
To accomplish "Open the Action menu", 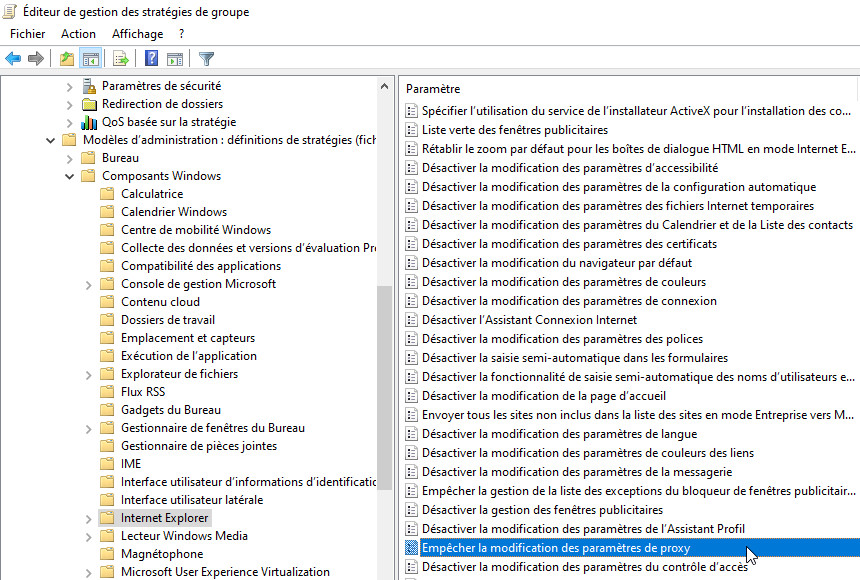I will coord(78,34).
